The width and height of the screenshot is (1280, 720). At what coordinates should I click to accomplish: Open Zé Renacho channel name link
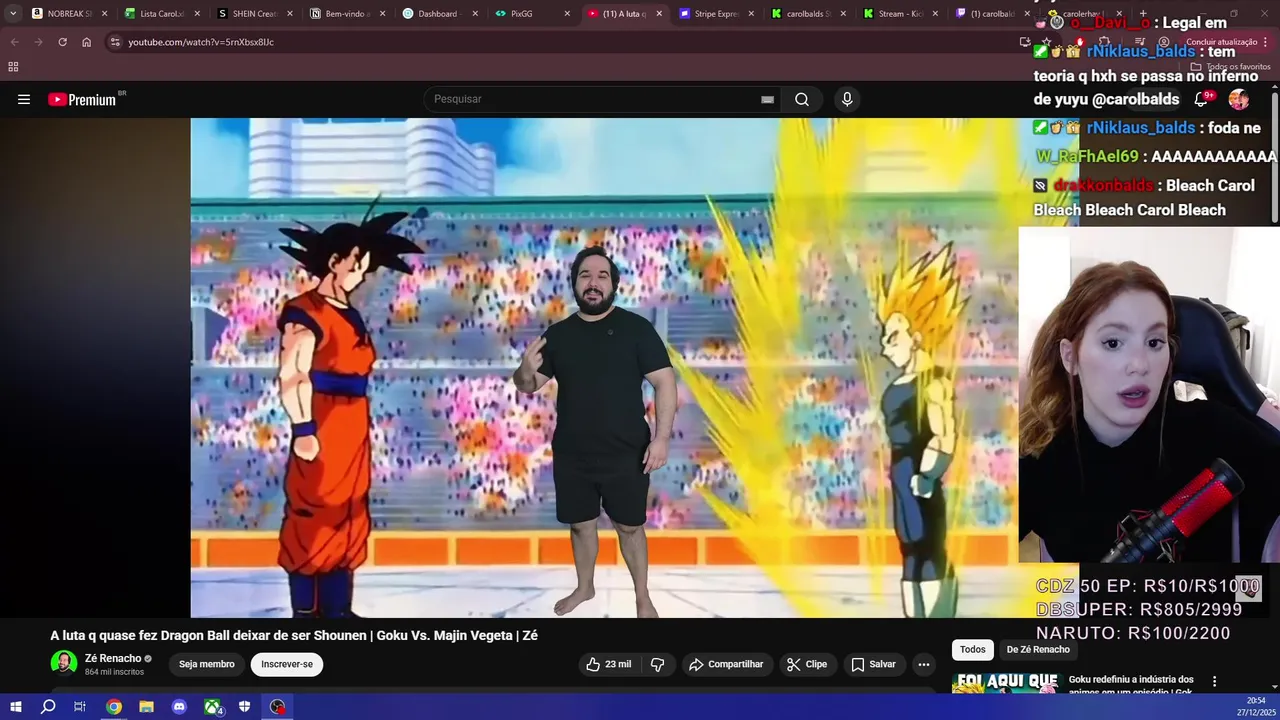click(113, 658)
